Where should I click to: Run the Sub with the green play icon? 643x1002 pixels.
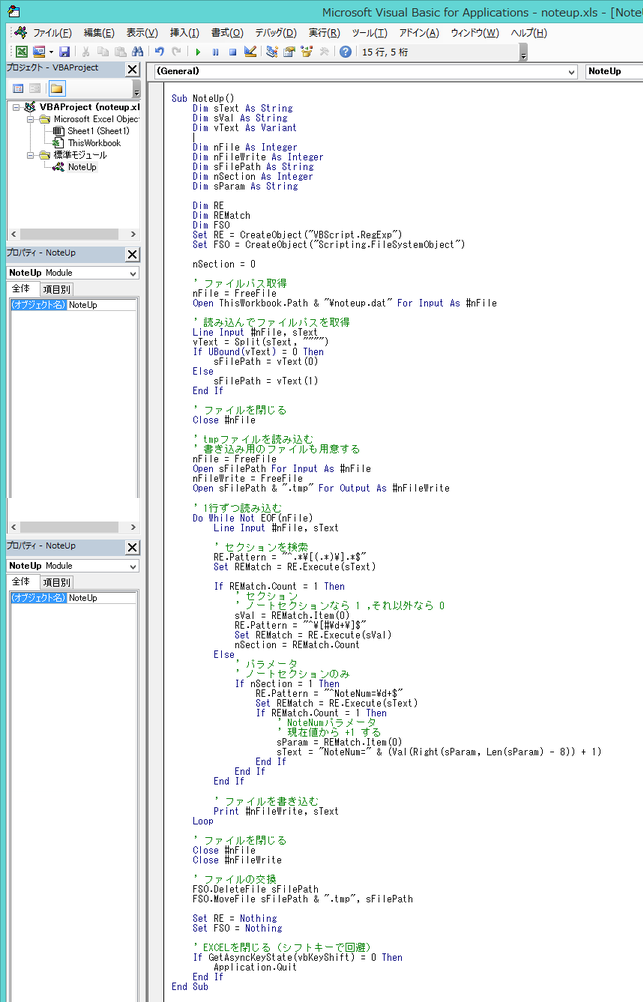(x=198, y=52)
